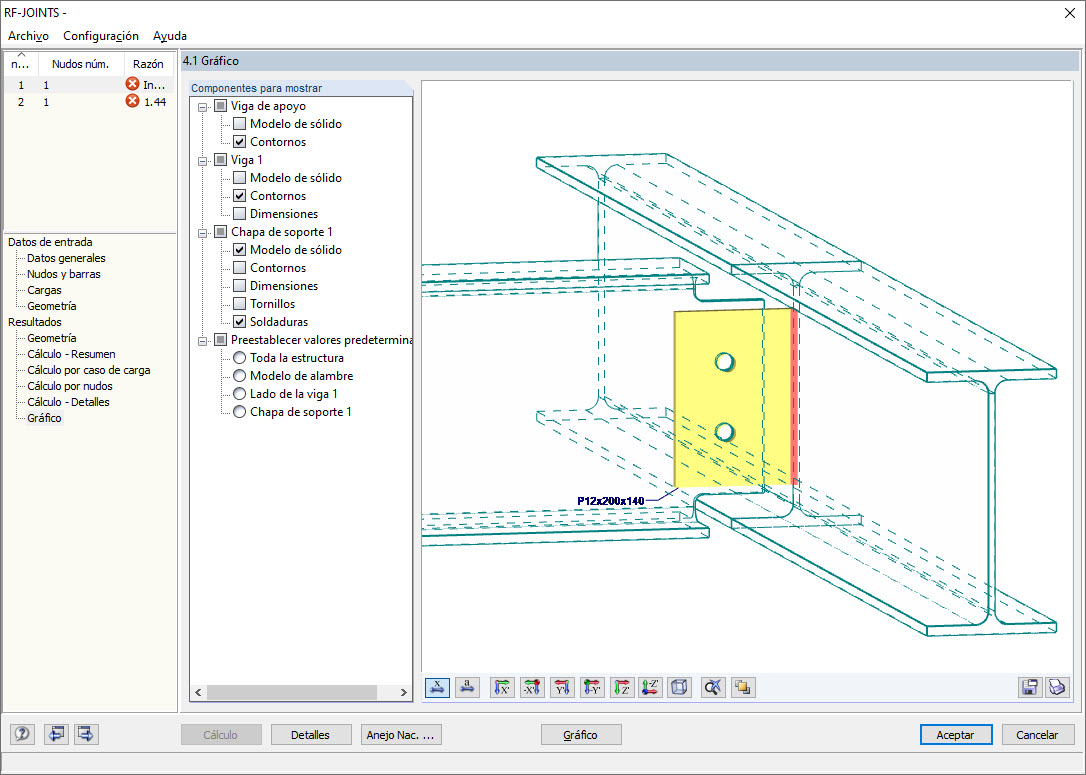
Task: Set view in X' direction
Action: tap(502, 688)
